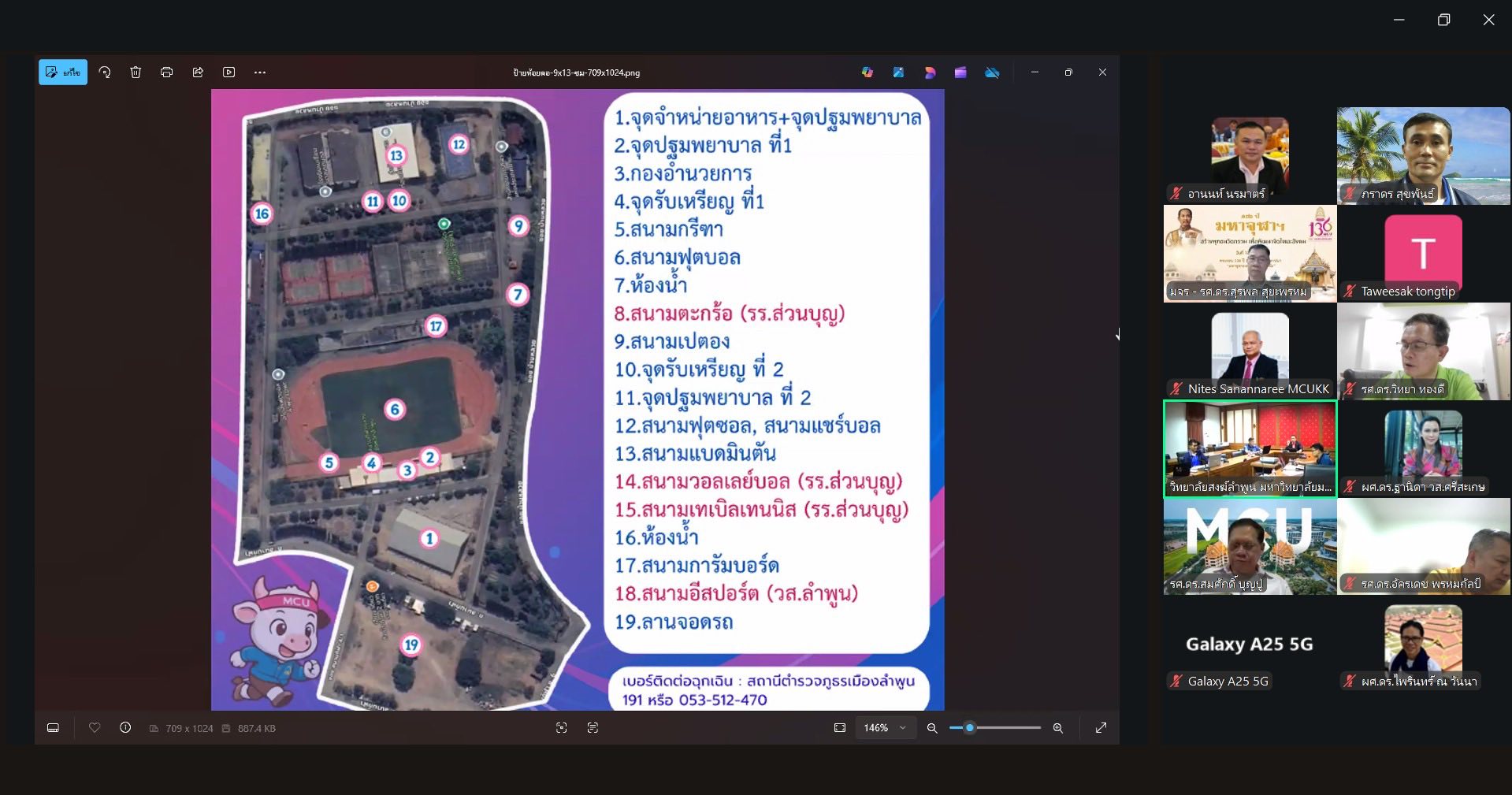Enter fullscreen with the expand arrows icon

coord(1101,728)
